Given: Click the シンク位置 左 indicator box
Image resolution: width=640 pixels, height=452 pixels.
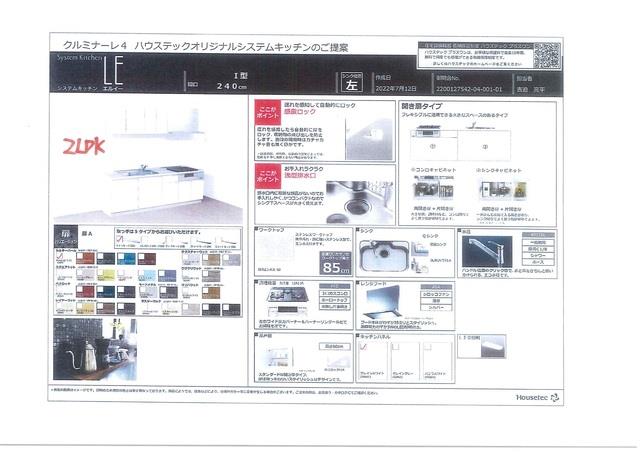Looking at the screenshot, I should point(351,83).
